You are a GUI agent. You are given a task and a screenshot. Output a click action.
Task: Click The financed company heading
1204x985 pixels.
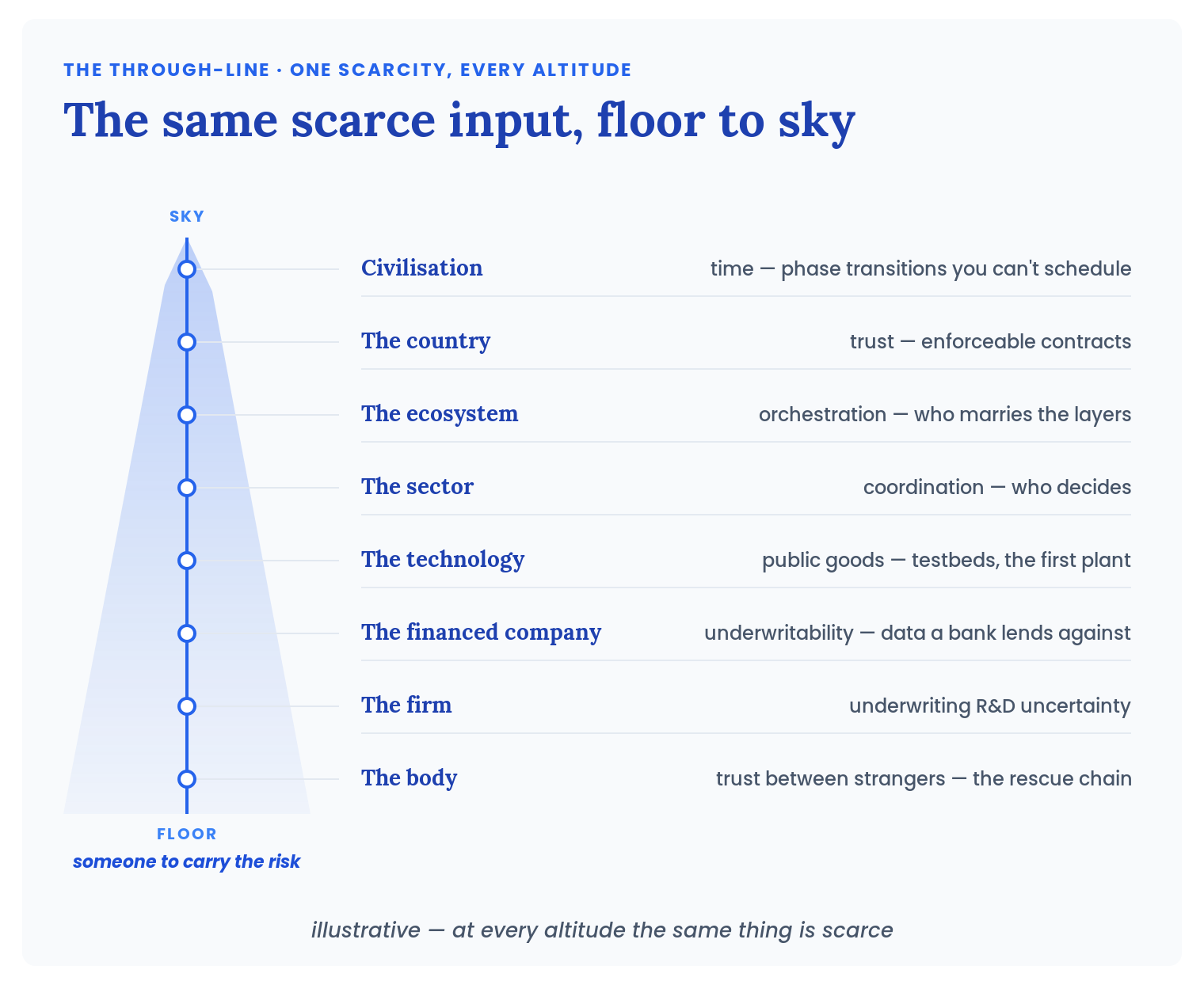482,633
